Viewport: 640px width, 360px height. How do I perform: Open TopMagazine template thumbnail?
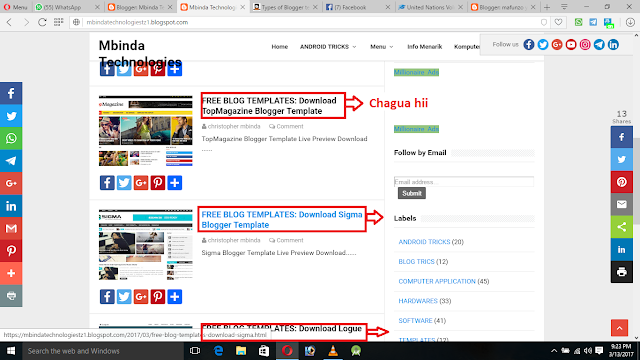[x=145, y=131]
